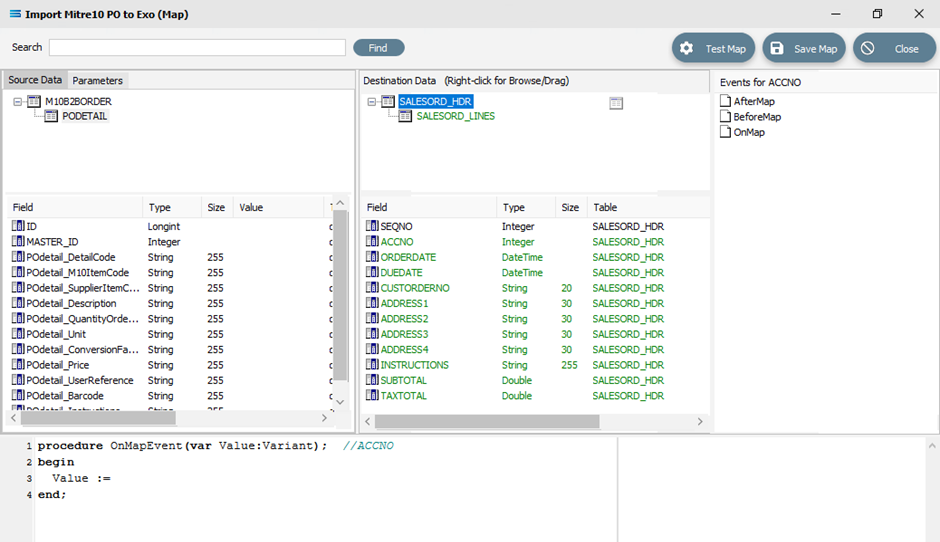Select the SALESORD_HDR destination table

(x=435, y=101)
